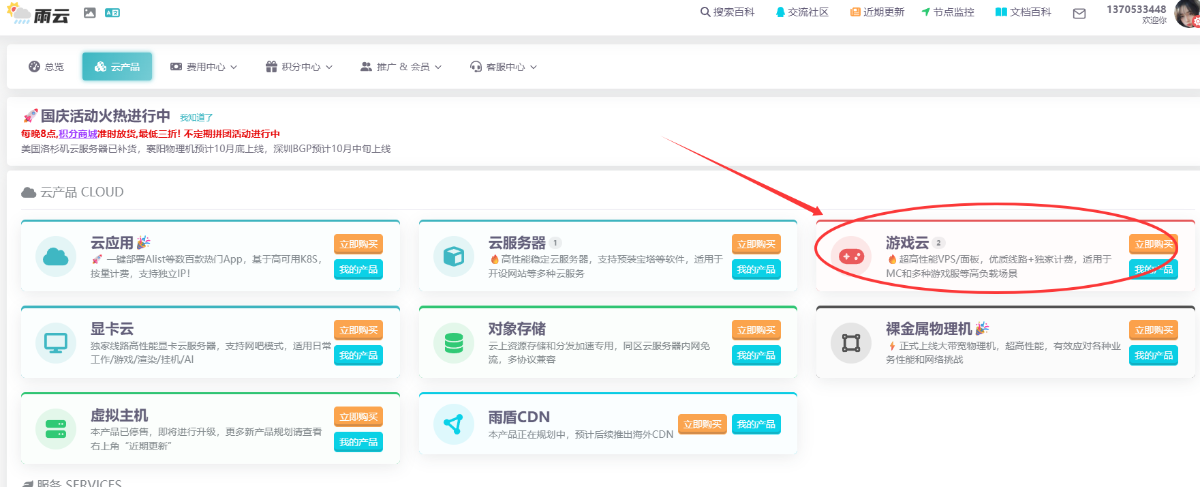1200x487 pixels.
Task: Expand the 费用中心 dropdown menu
Action: [203, 67]
